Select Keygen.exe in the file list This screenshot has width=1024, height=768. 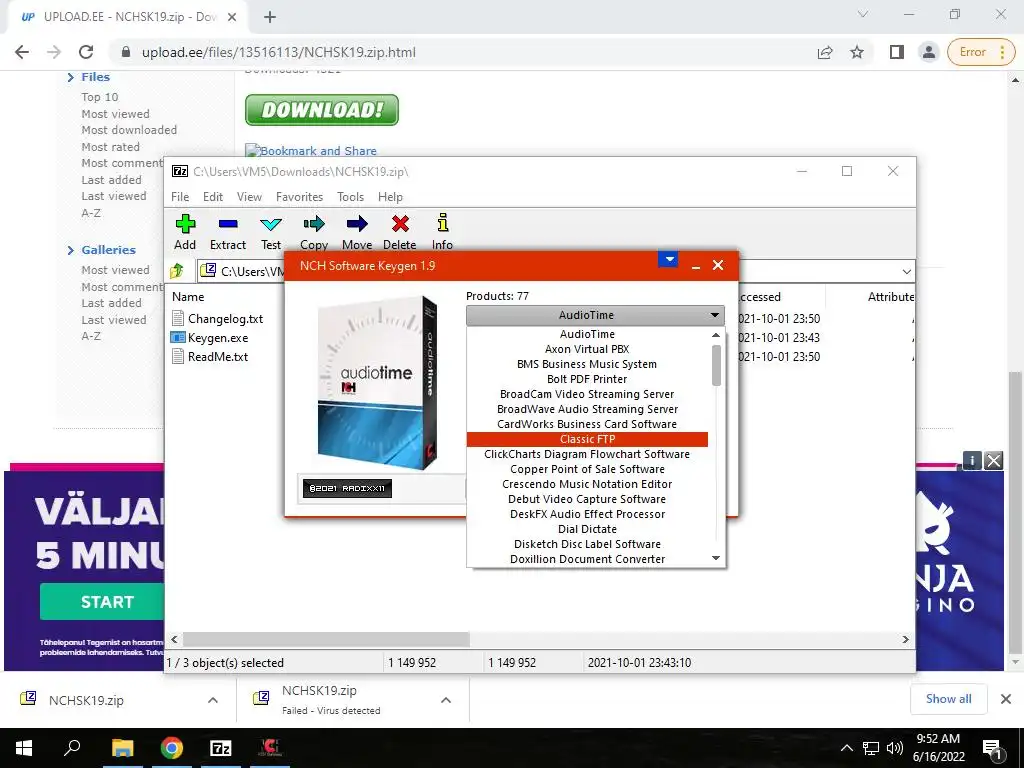point(218,338)
